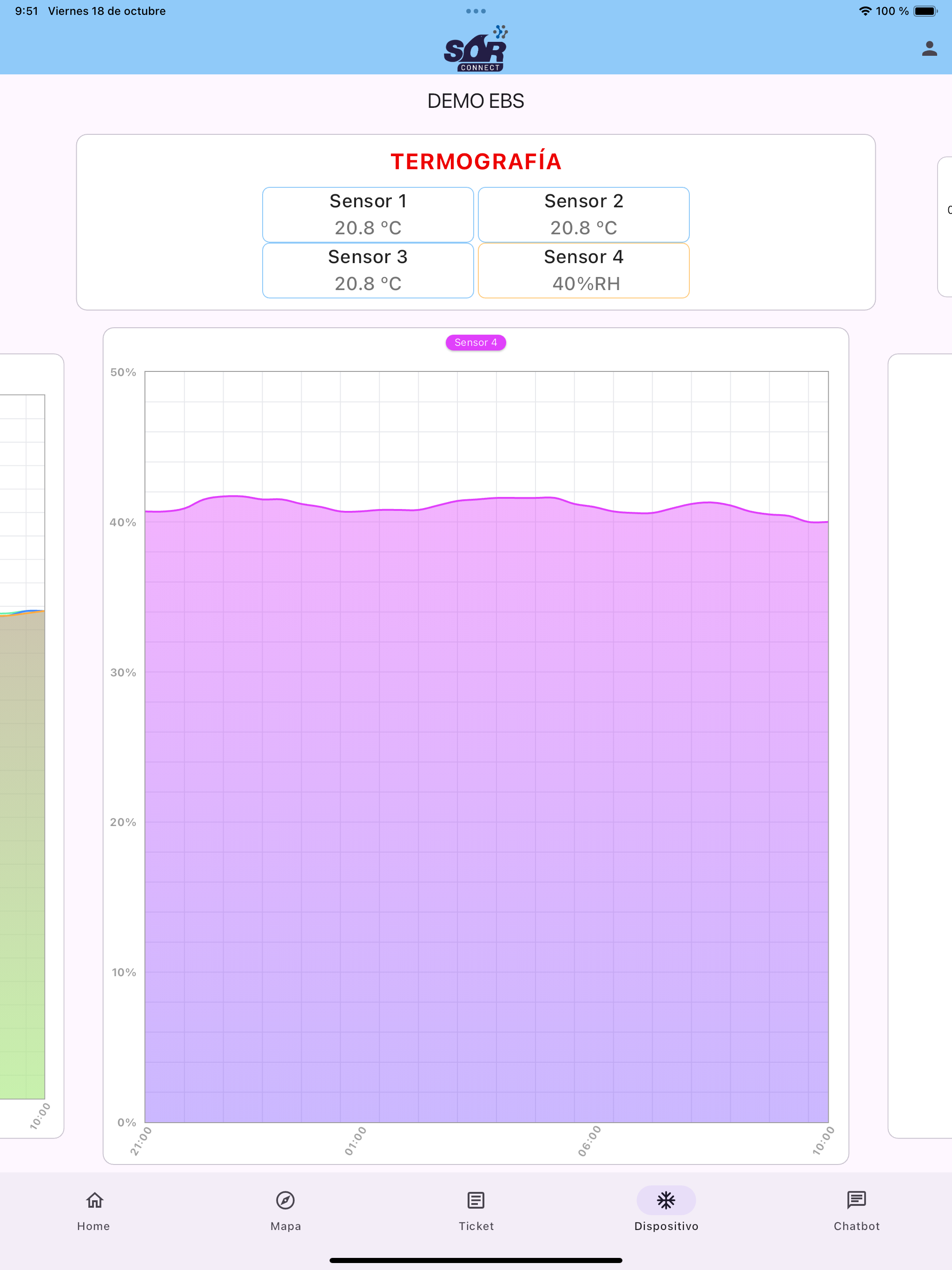Click the 20% axis label

point(123,822)
